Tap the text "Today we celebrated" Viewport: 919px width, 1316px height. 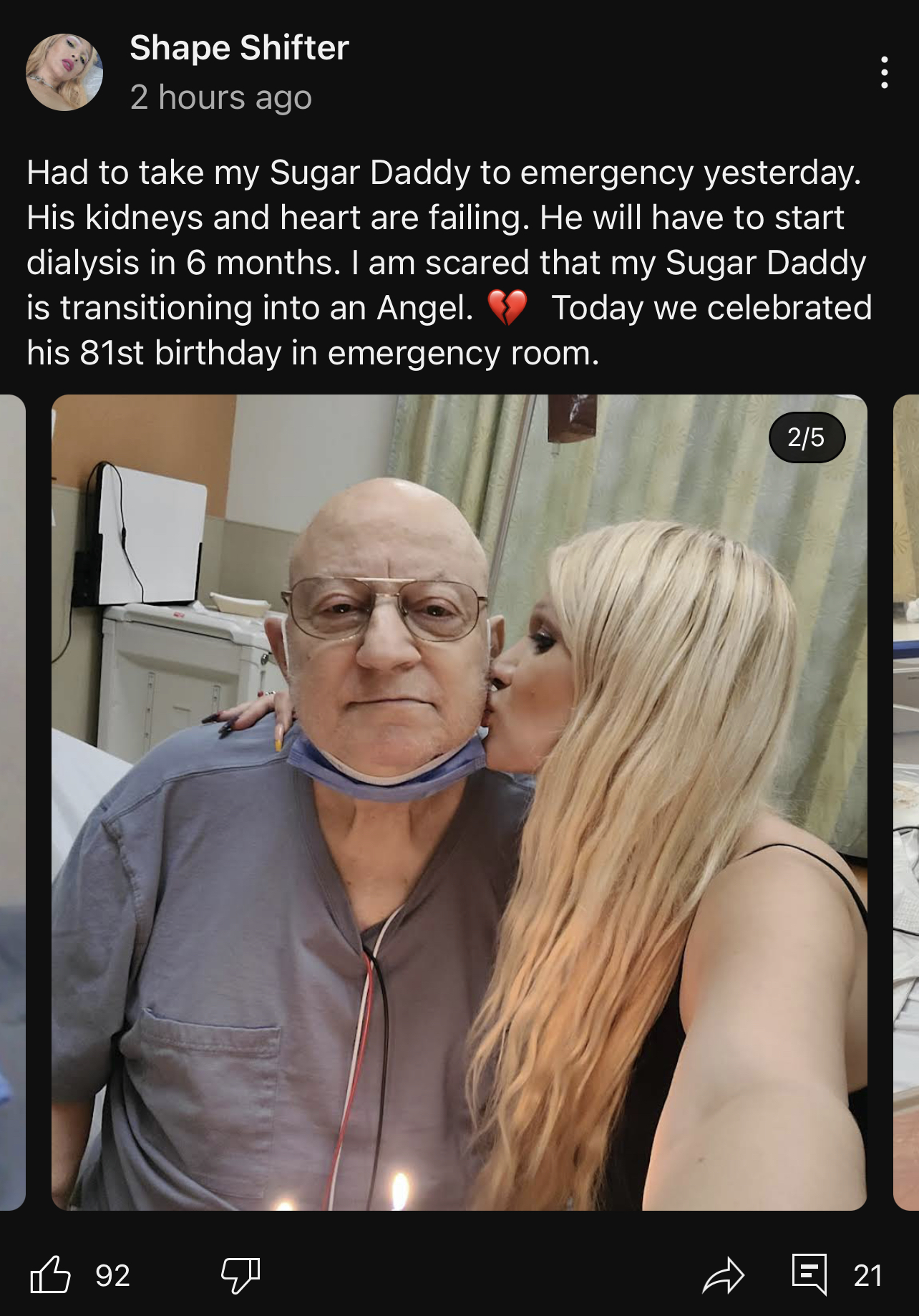coord(711,308)
